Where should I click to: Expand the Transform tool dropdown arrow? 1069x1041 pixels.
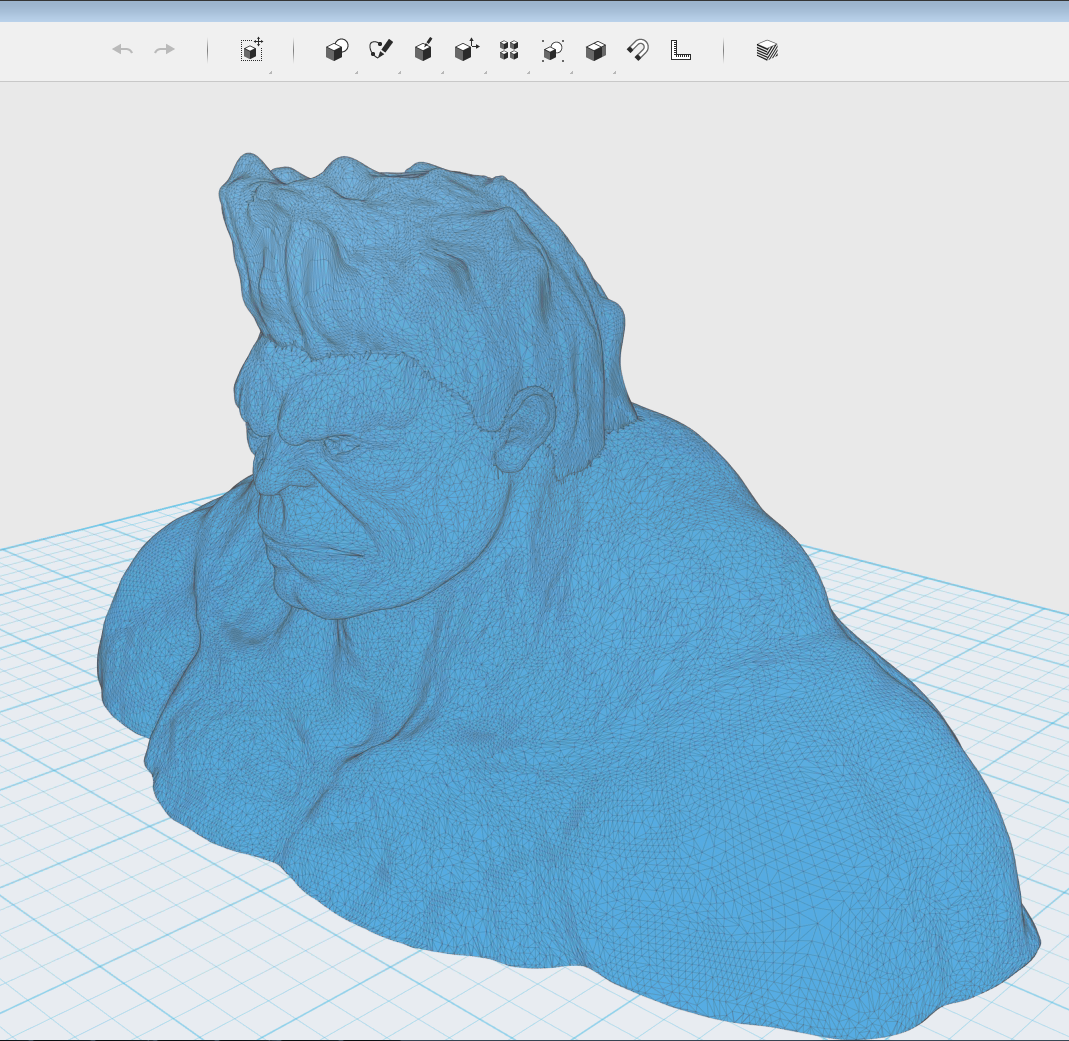click(271, 72)
